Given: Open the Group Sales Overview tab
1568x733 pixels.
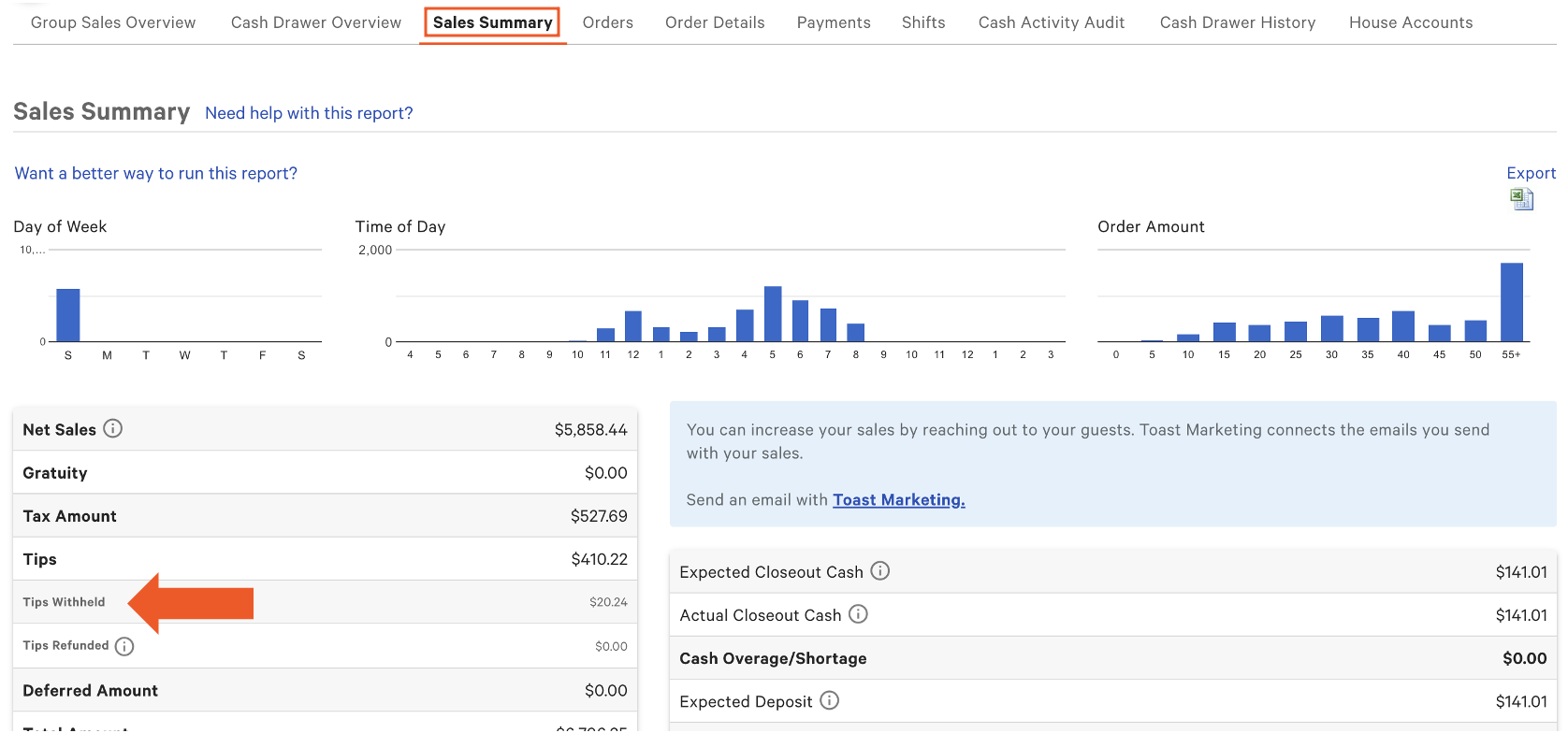Looking at the screenshot, I should [113, 22].
